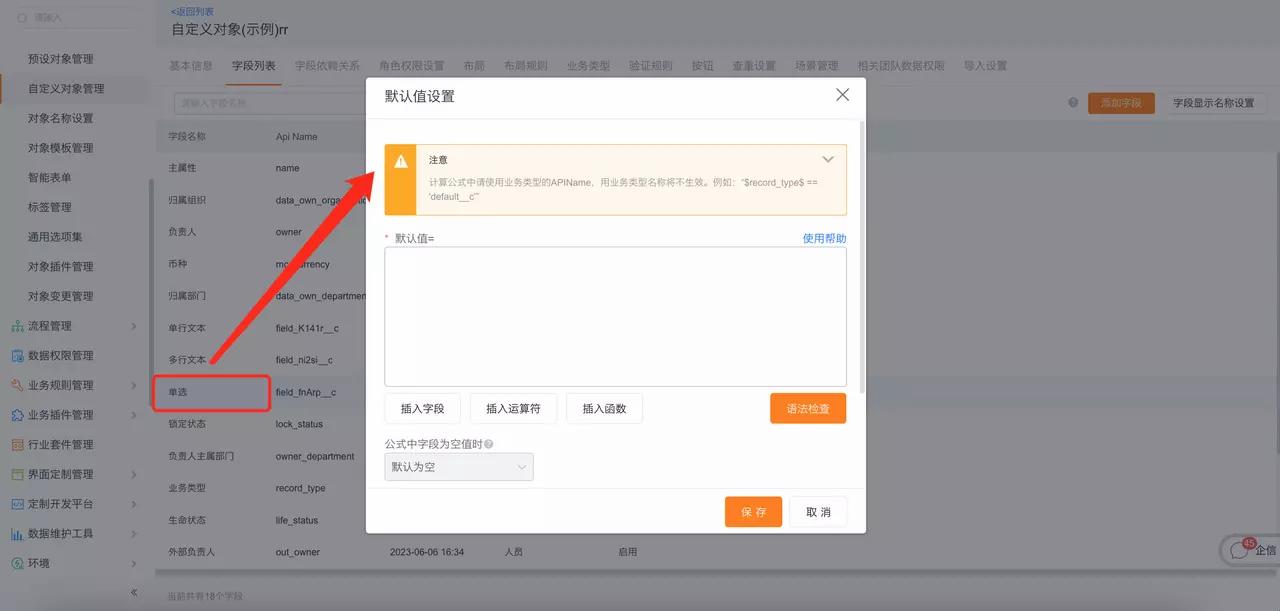This screenshot has width=1280, height=611.
Task: Click the 业务规则管理 wrench icon
Action: tap(18, 385)
